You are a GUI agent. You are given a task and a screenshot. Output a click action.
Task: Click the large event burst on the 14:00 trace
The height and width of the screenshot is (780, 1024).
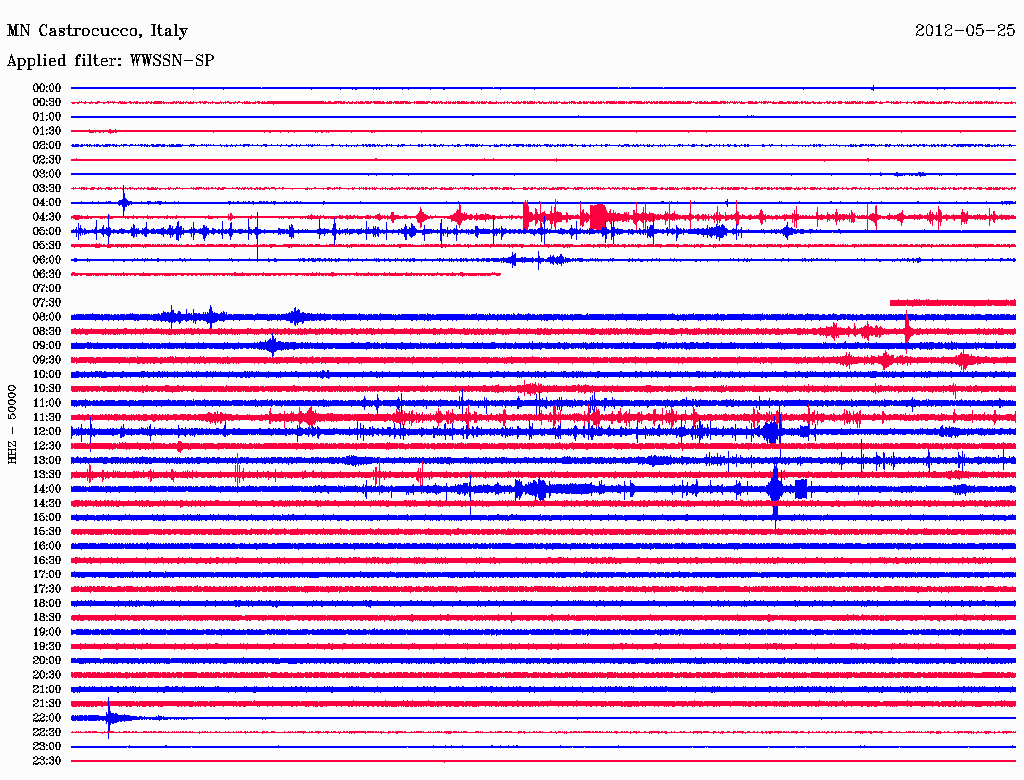pyautogui.click(x=775, y=489)
